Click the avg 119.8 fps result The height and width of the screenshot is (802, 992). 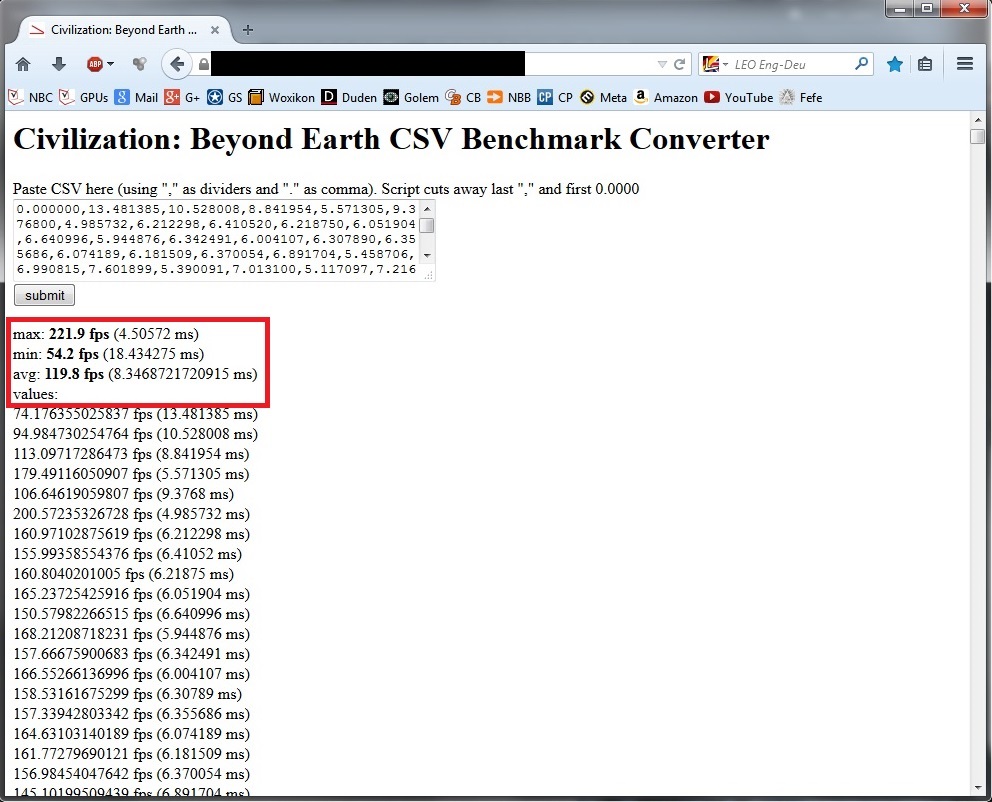point(135,374)
